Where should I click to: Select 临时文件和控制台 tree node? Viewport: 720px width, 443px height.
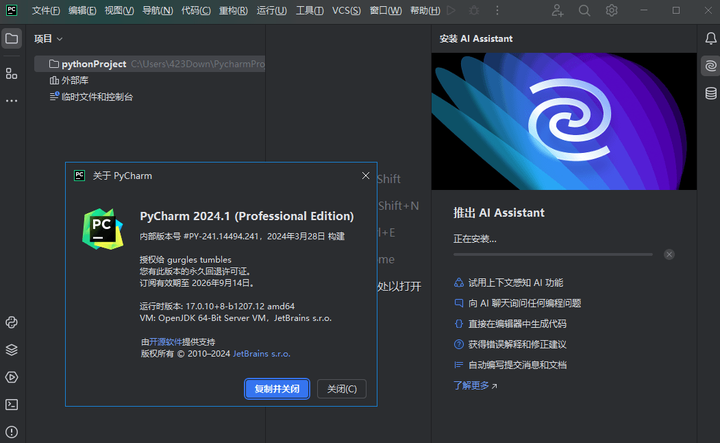click(x=91, y=97)
